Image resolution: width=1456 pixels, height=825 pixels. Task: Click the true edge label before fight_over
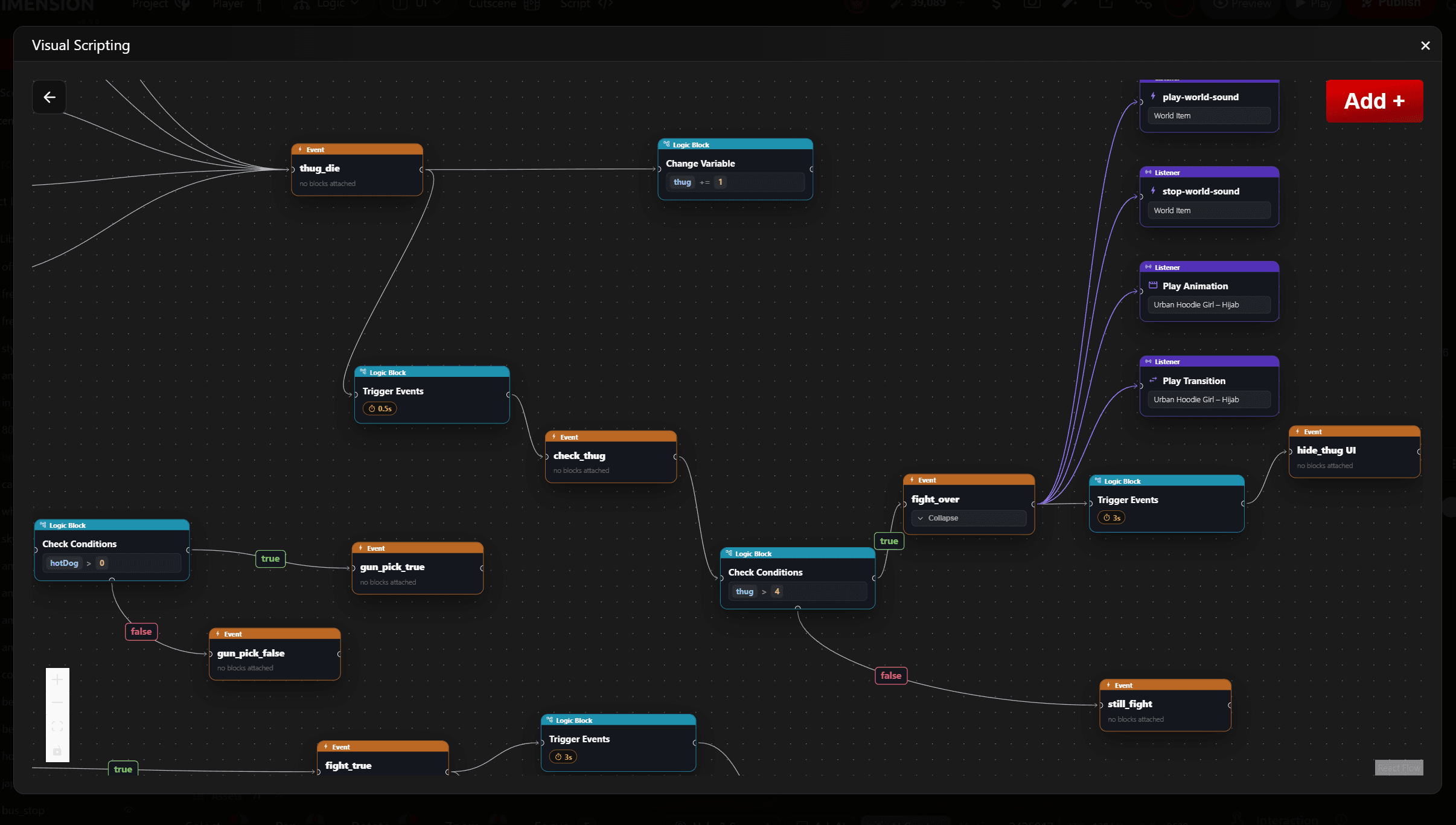coord(889,541)
